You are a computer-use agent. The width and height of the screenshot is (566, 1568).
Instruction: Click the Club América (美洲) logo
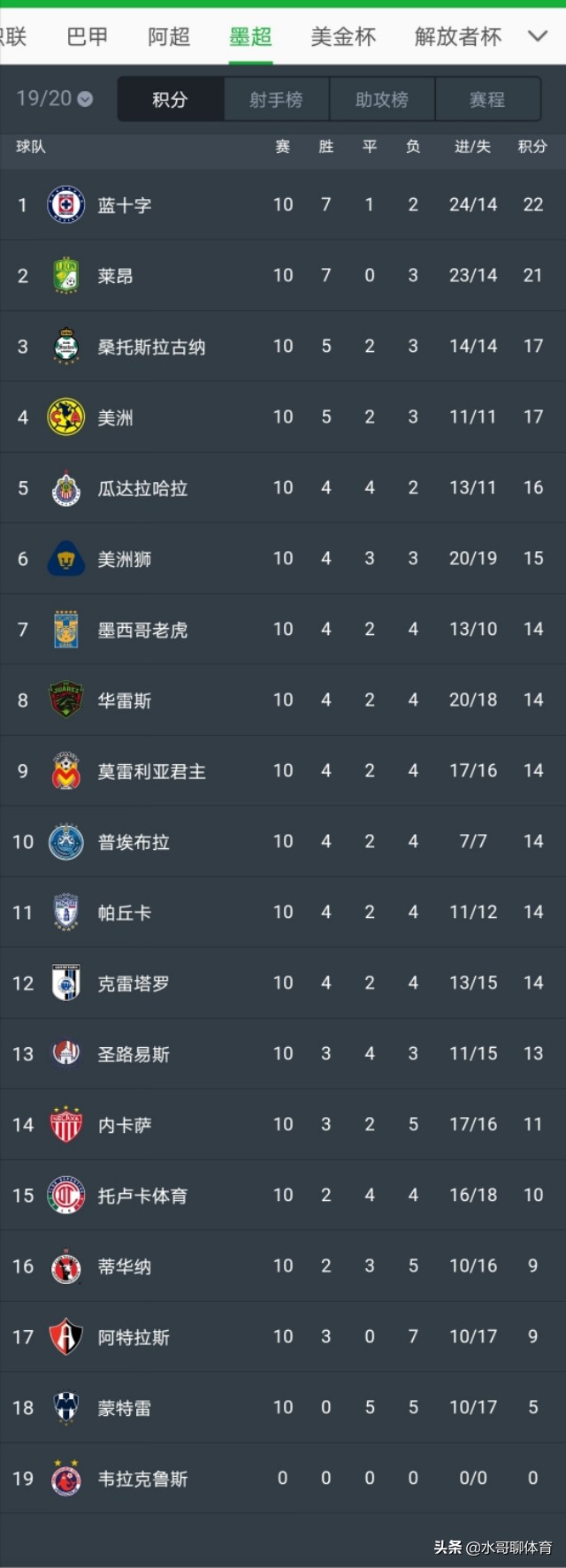pyautogui.click(x=65, y=417)
